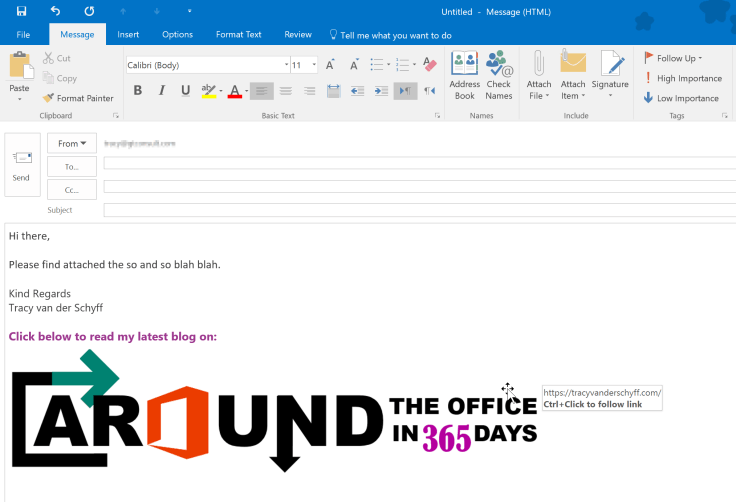Click the Cc... button

72,189
